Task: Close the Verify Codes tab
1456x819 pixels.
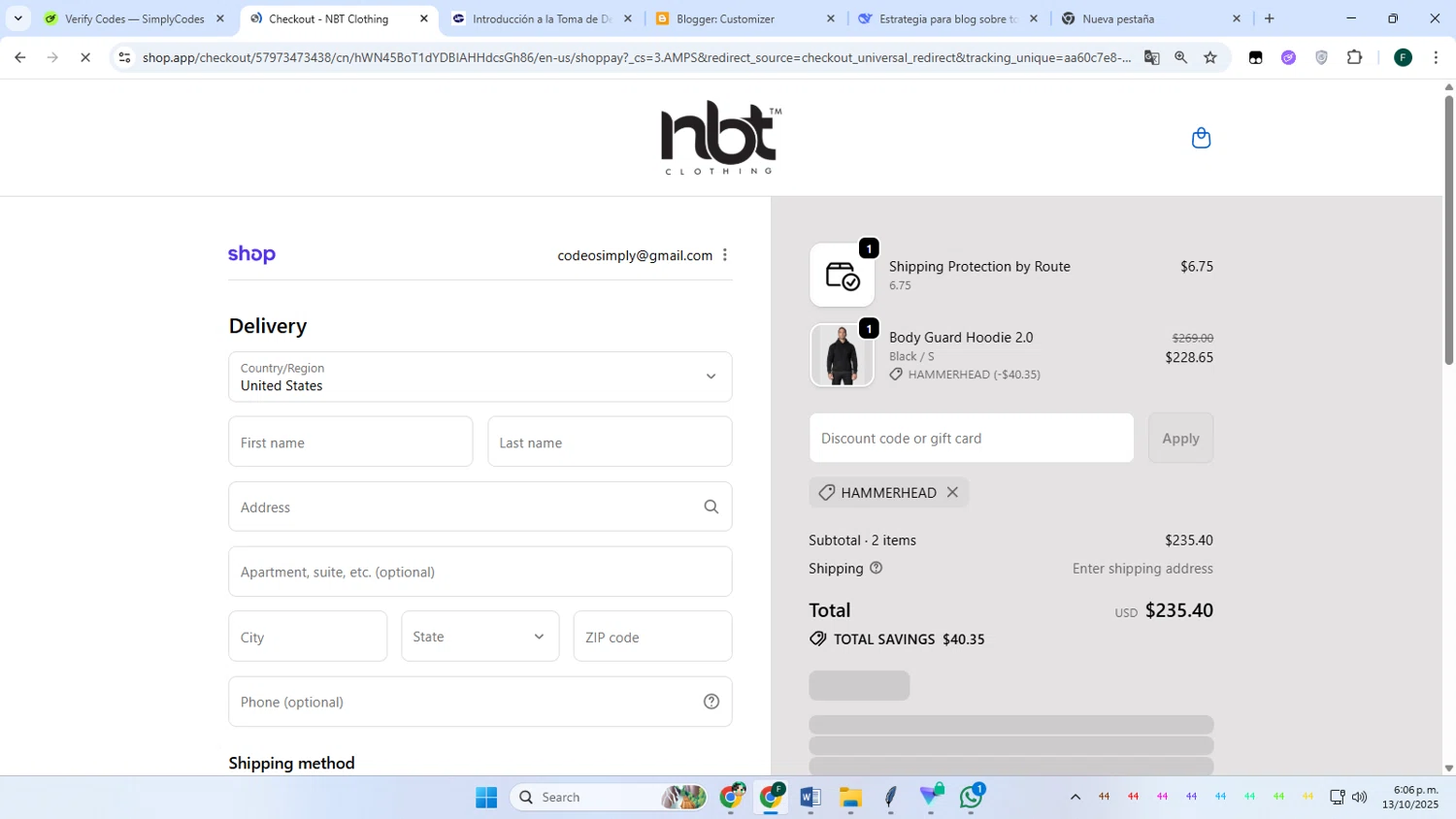Action: point(220,18)
